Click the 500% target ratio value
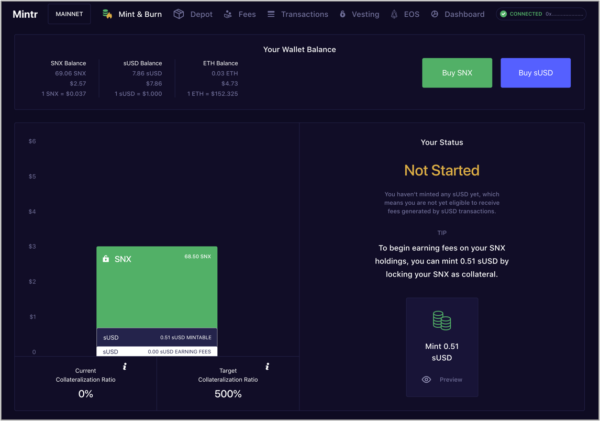Image resolution: width=600 pixels, height=421 pixels. (228, 393)
